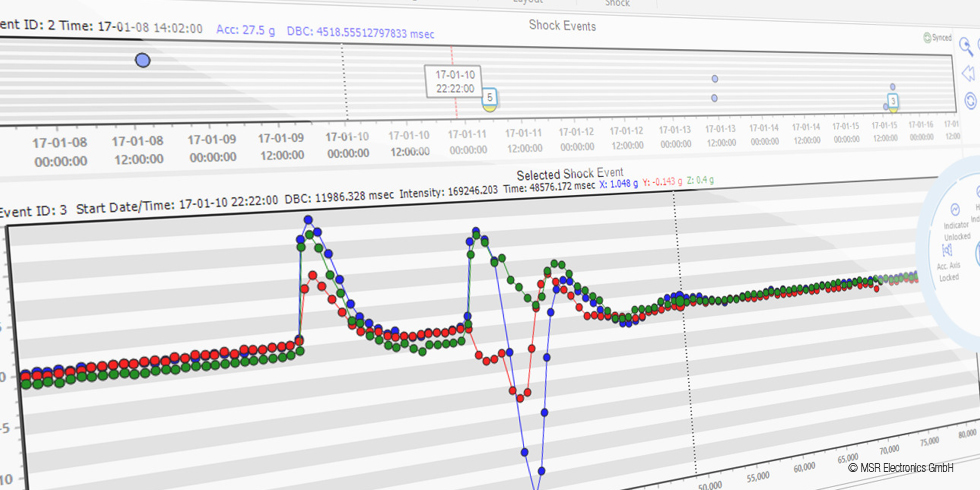980x490 pixels.
Task: Select shock event marker numbered 5
Action: (x=489, y=97)
